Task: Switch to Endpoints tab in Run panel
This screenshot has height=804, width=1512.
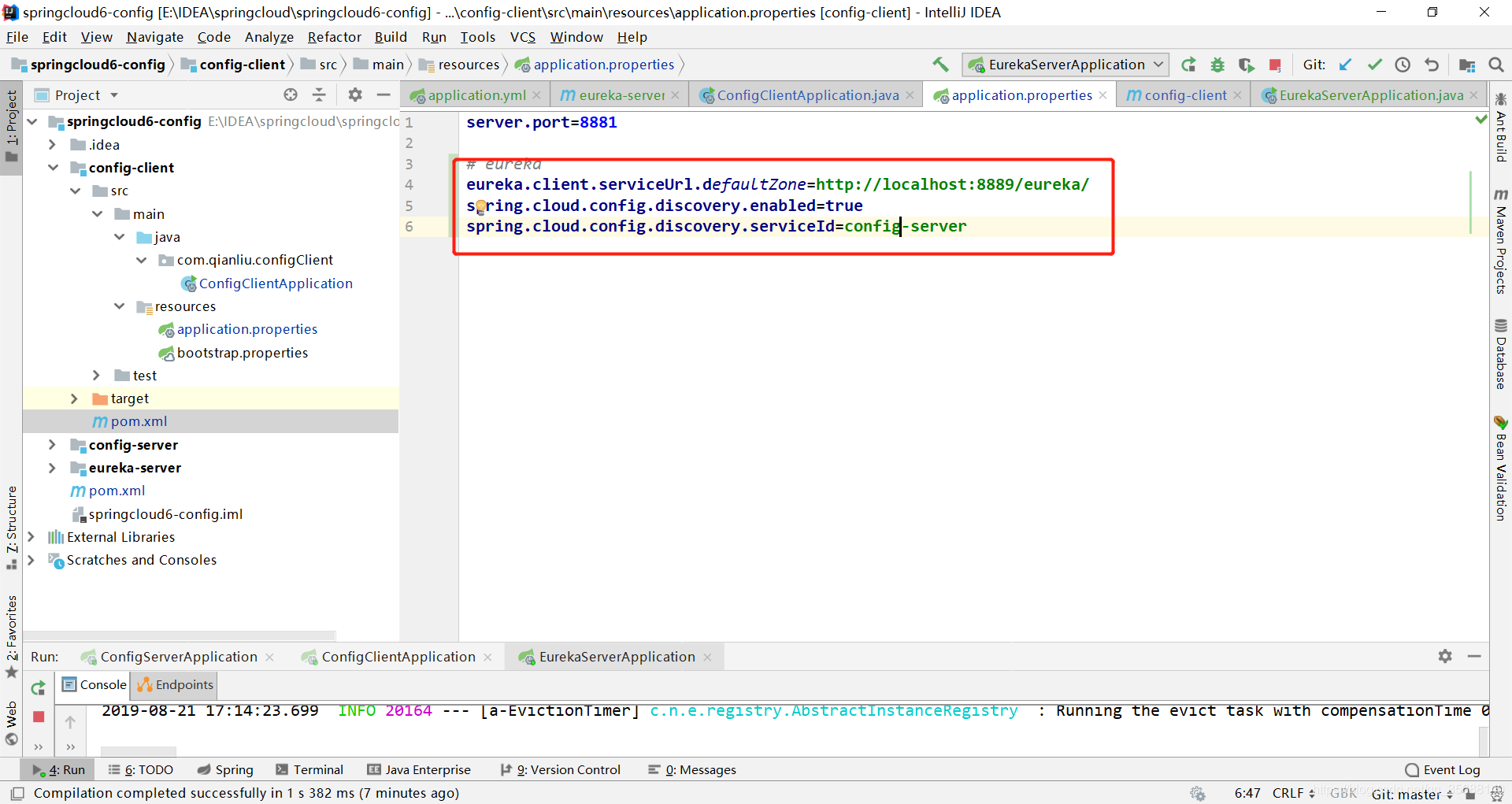Action: (175, 685)
